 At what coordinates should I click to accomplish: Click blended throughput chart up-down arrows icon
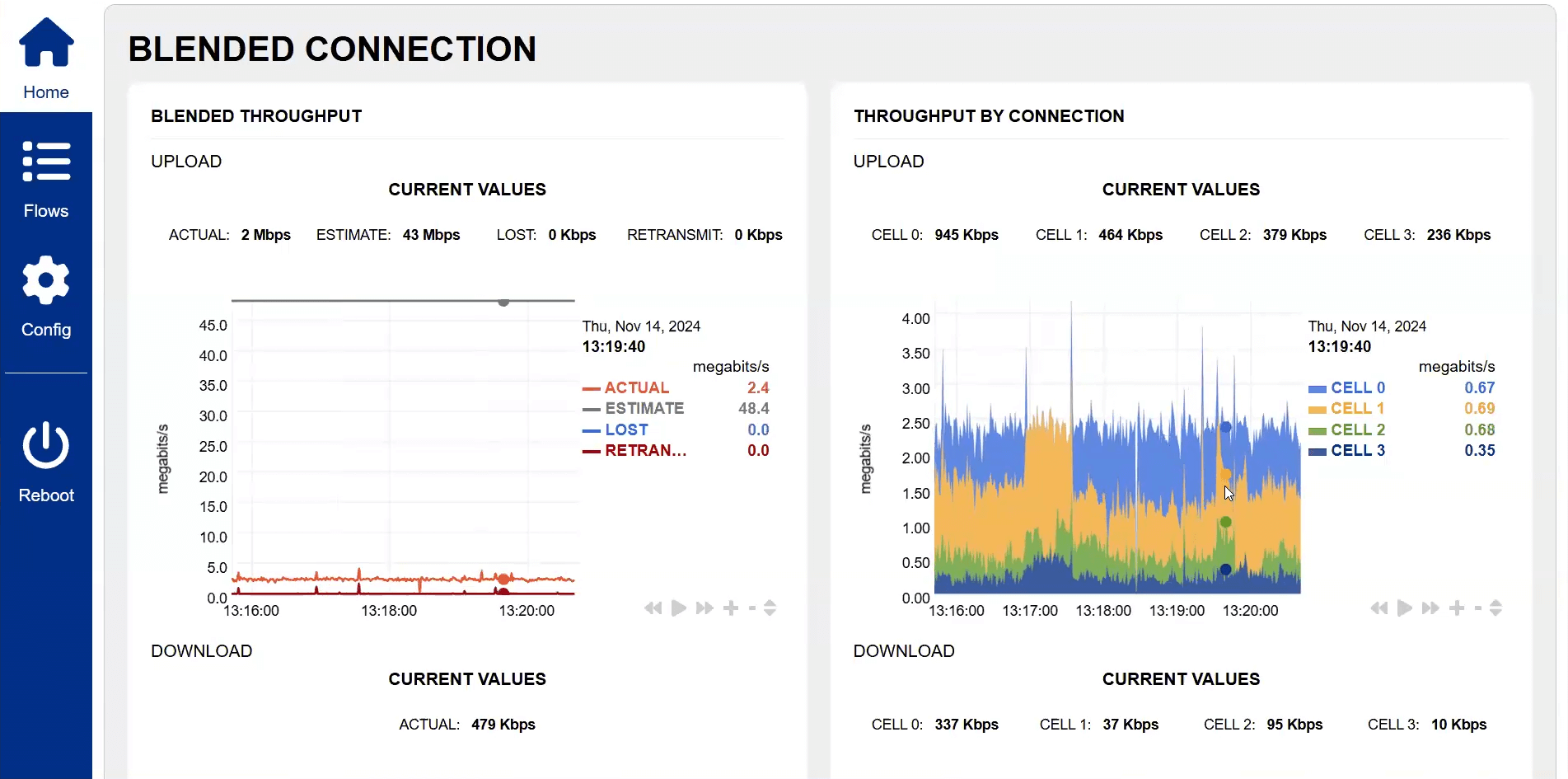[x=770, y=608]
